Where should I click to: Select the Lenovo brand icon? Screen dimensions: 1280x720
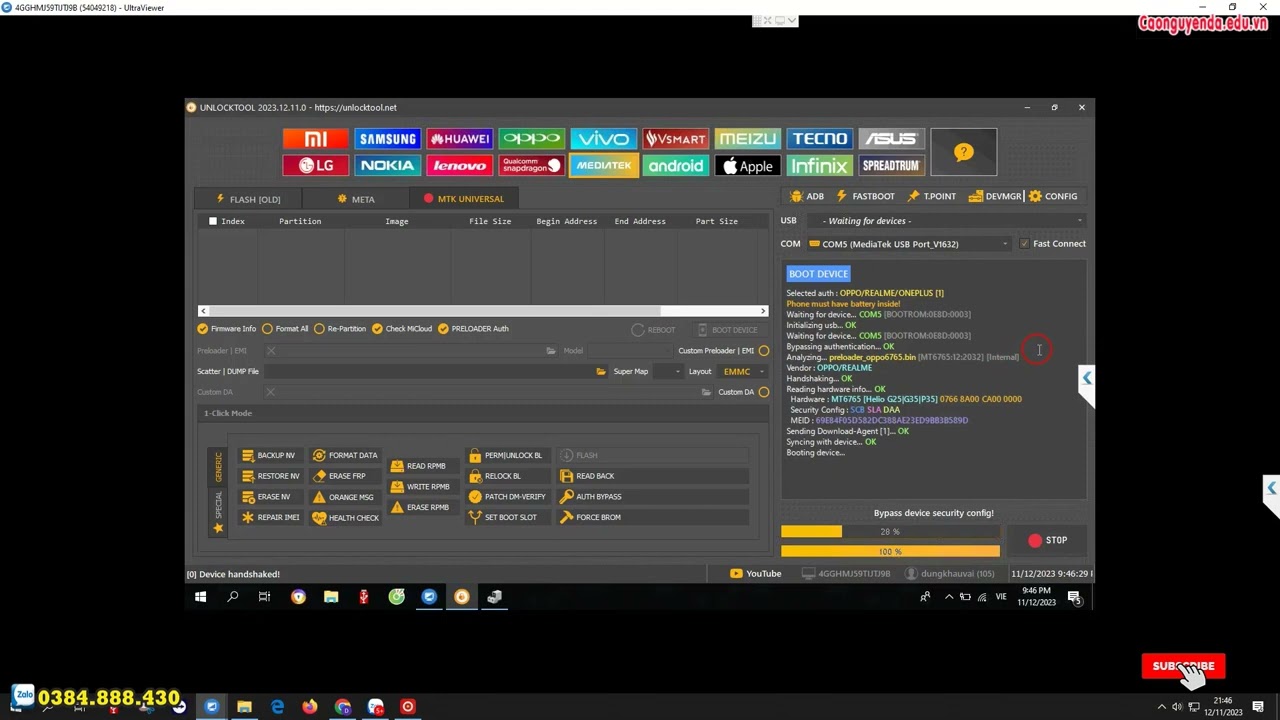coord(459,166)
